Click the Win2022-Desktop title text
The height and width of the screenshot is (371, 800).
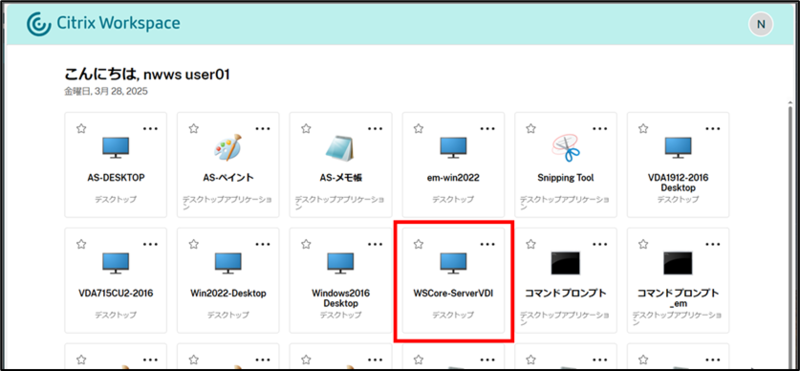click(228, 293)
